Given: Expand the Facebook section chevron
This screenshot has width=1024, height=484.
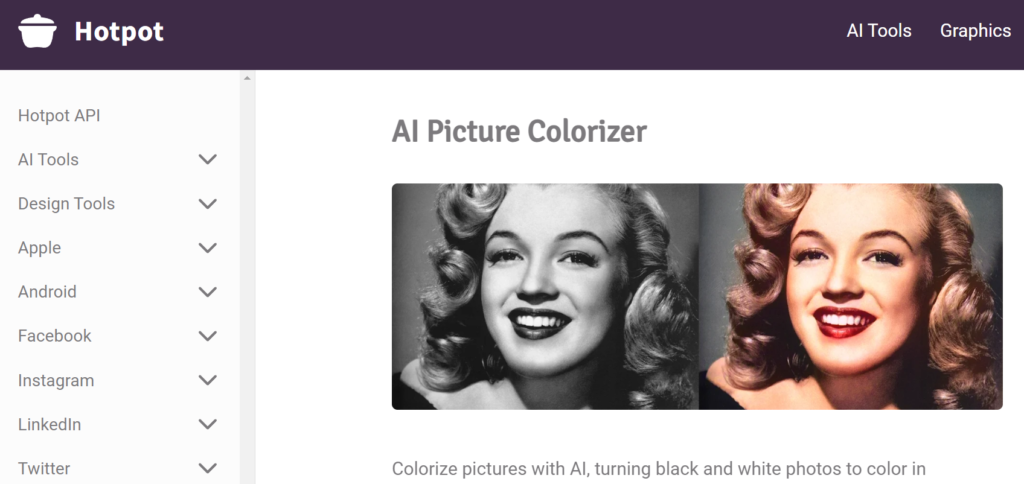Looking at the screenshot, I should (208, 336).
